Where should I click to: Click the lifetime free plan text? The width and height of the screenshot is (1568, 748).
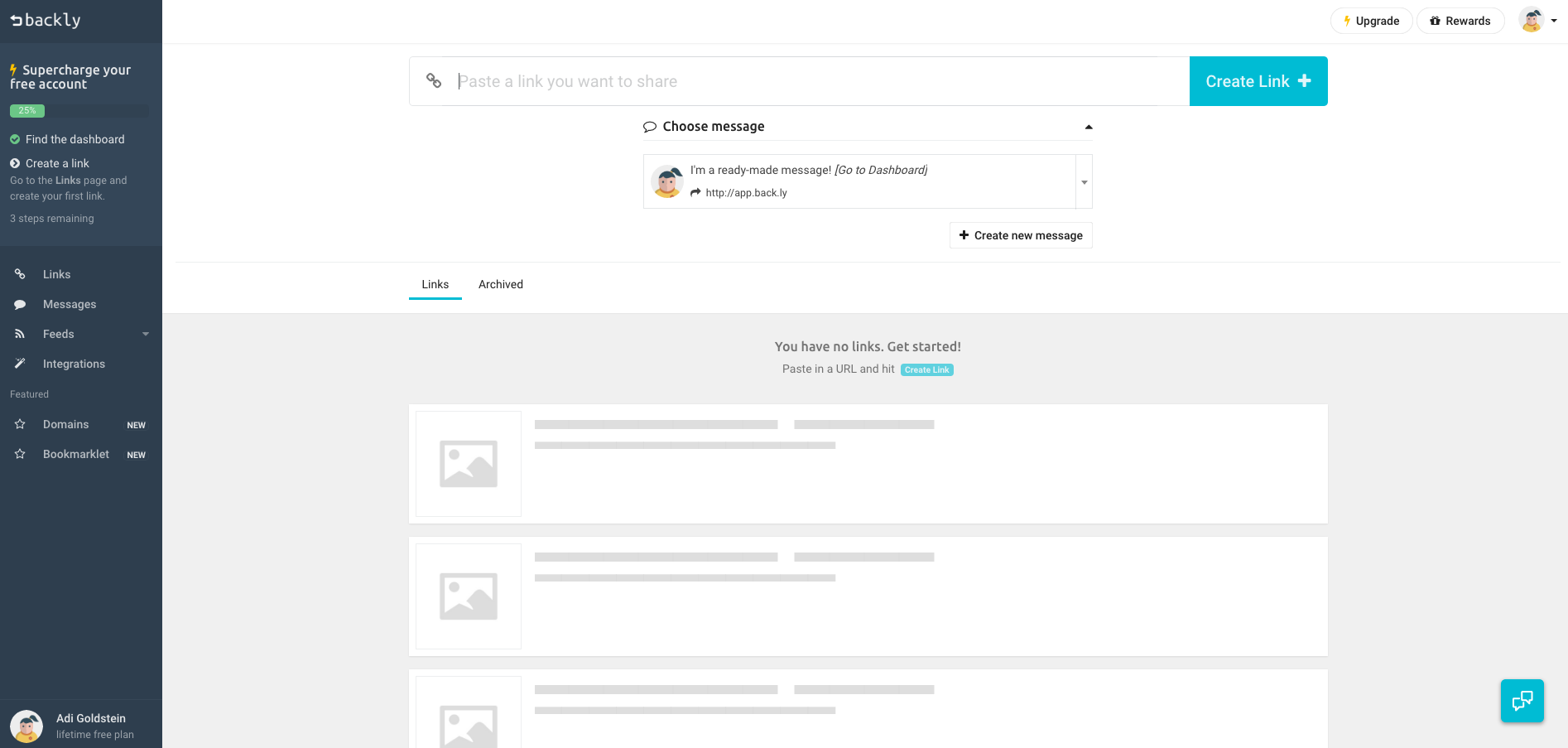click(95, 735)
